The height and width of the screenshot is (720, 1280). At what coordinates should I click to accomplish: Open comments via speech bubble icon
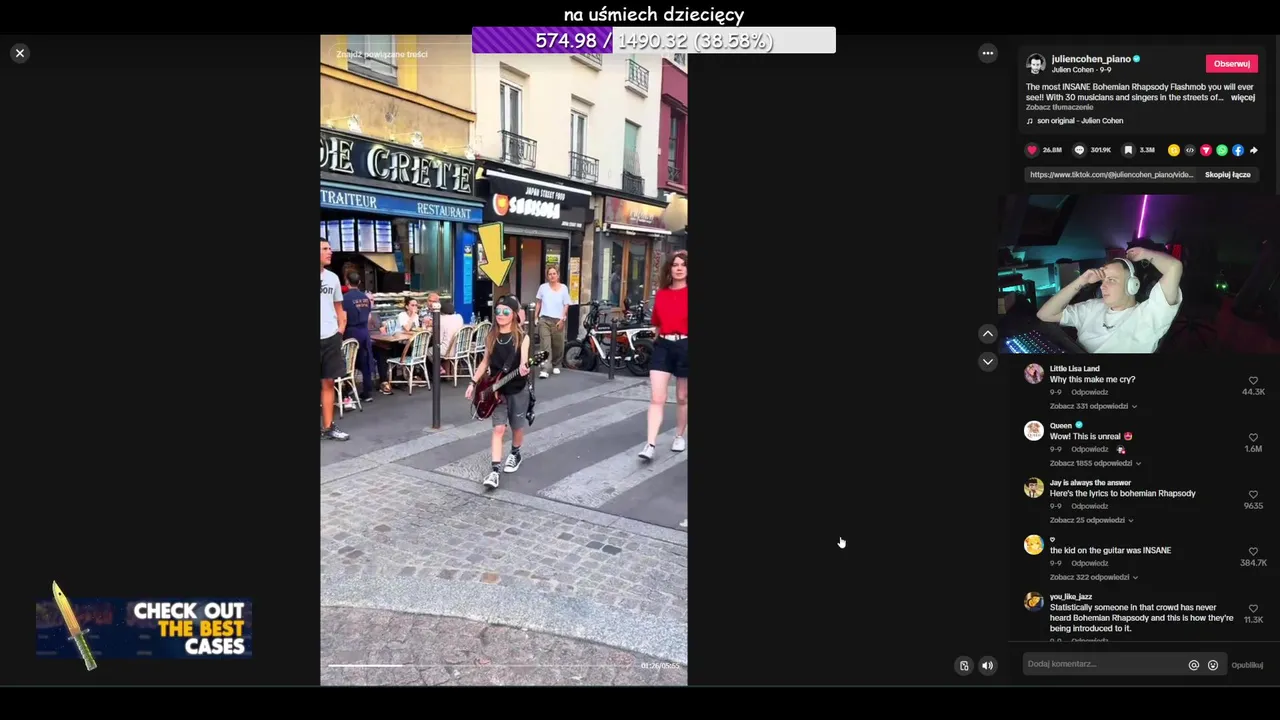pos(1079,150)
